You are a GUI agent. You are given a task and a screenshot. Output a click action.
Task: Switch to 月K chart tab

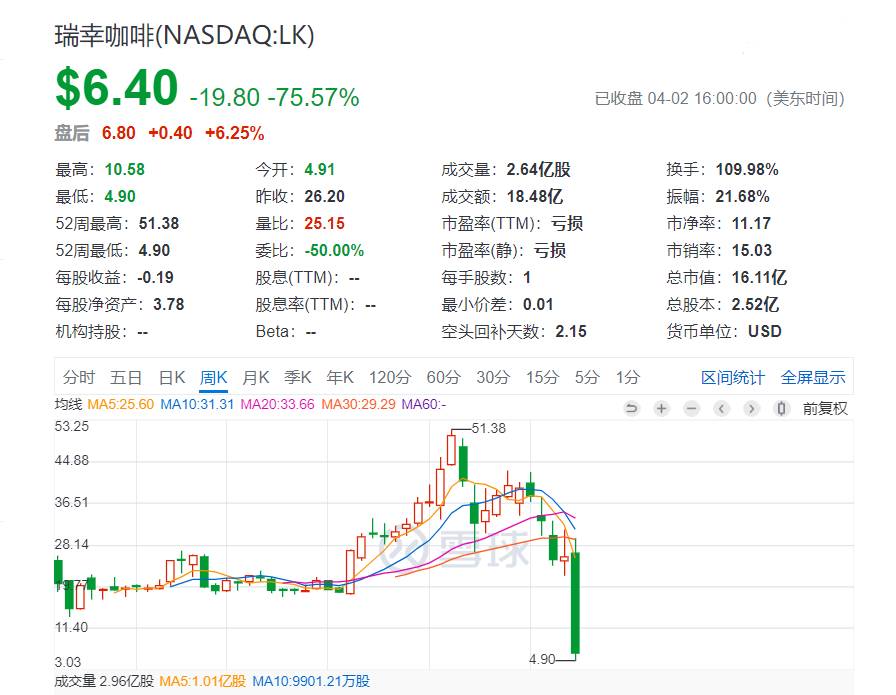[255, 377]
